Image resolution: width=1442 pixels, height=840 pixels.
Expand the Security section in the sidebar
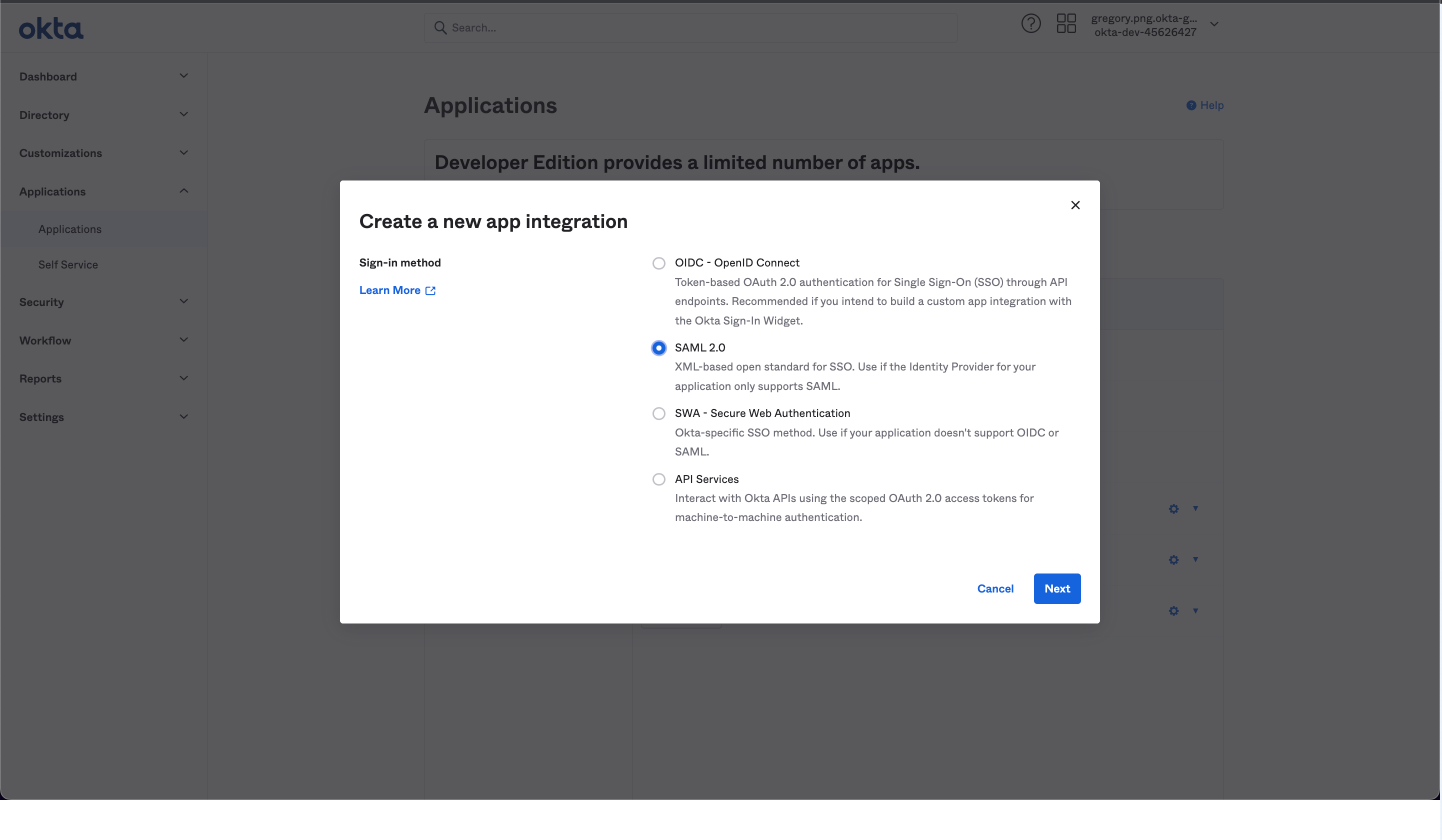coord(100,301)
